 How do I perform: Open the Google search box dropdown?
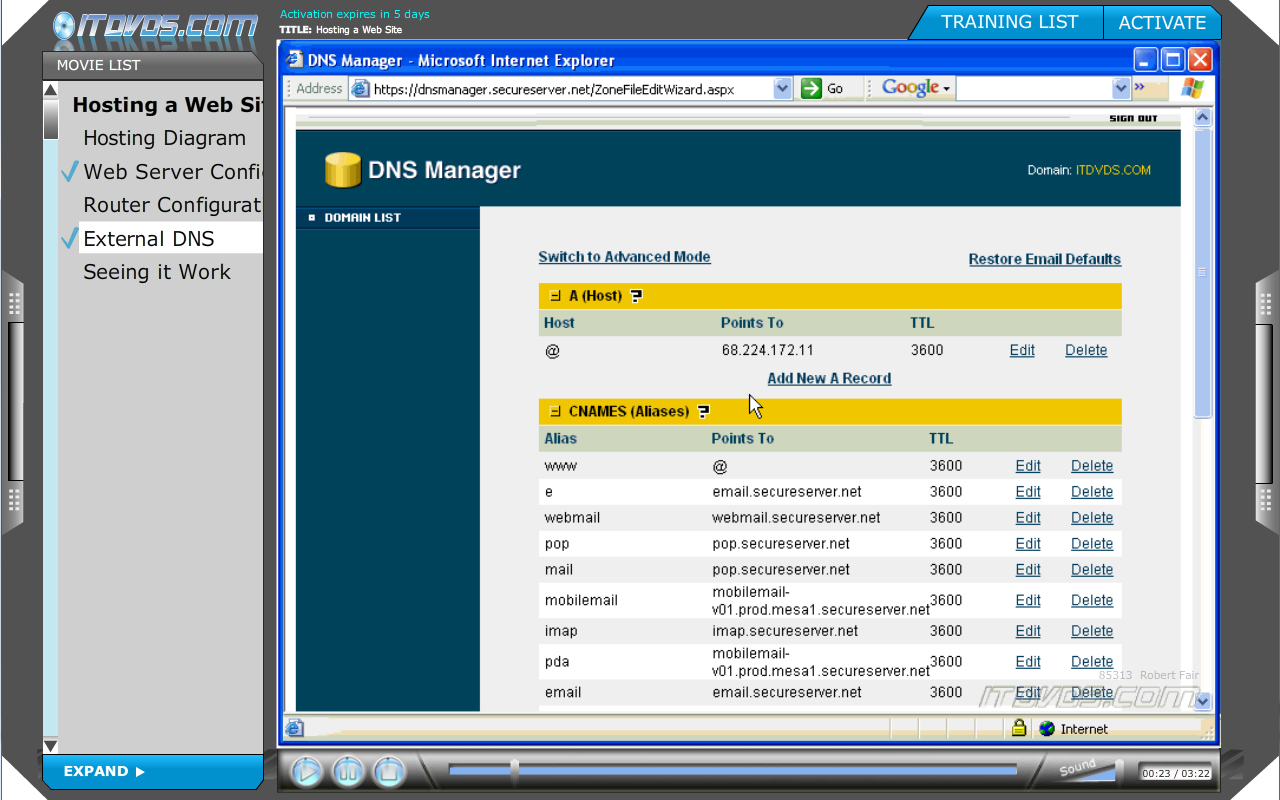coord(1120,88)
